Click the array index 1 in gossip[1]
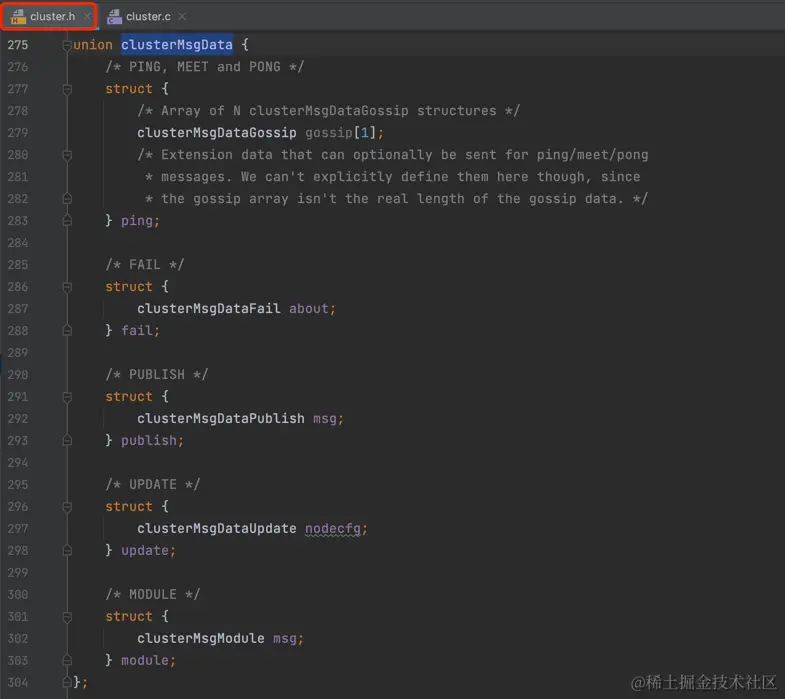785x699 pixels. (x=364, y=133)
